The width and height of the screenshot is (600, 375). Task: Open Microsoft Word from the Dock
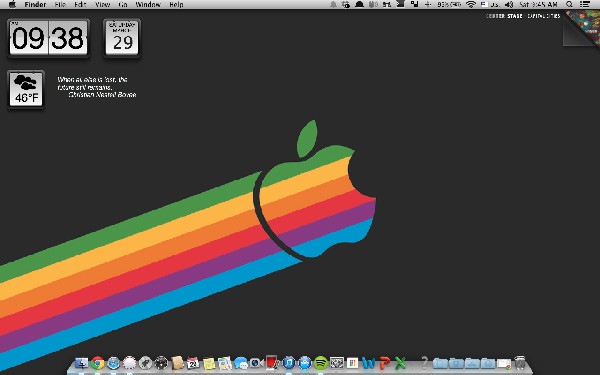[x=368, y=362]
